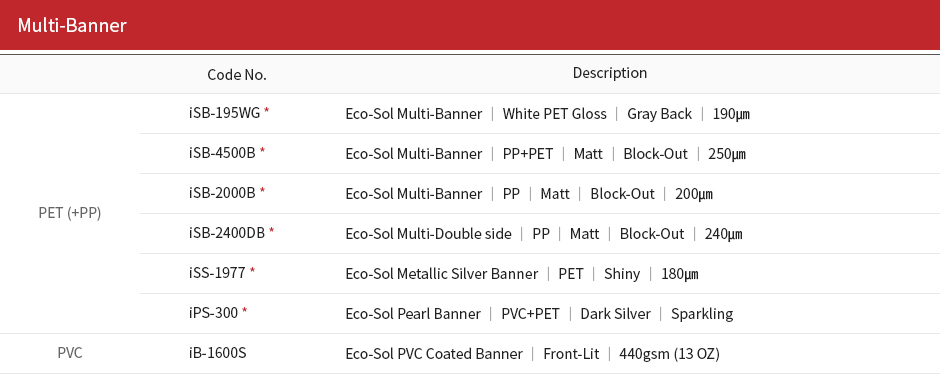Click red asterisk after iSB-2000B
Viewport: 940px width, 374px height.
click(262, 191)
